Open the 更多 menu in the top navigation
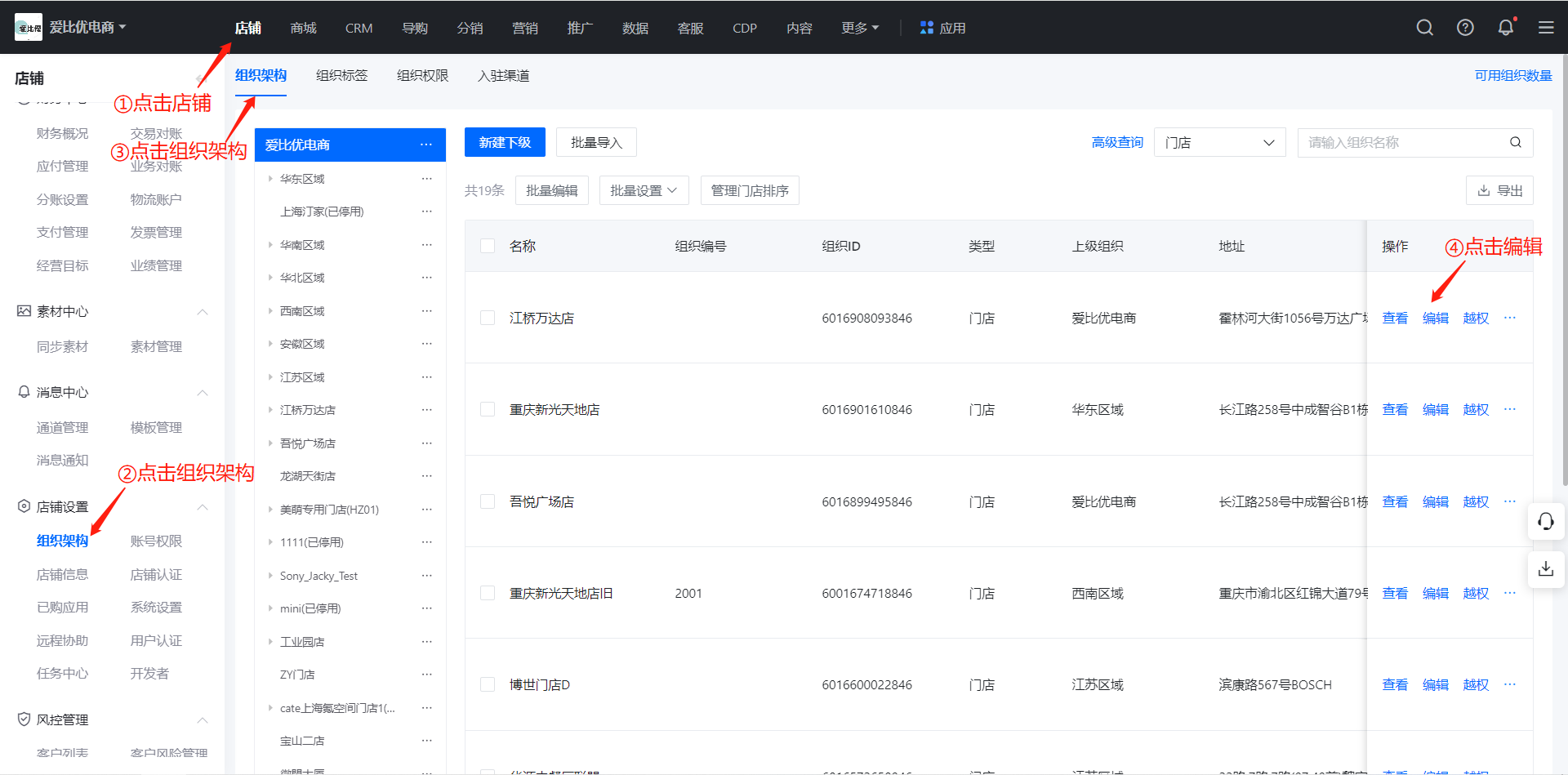Image resolution: width=1568 pixels, height=775 pixels. (860, 28)
